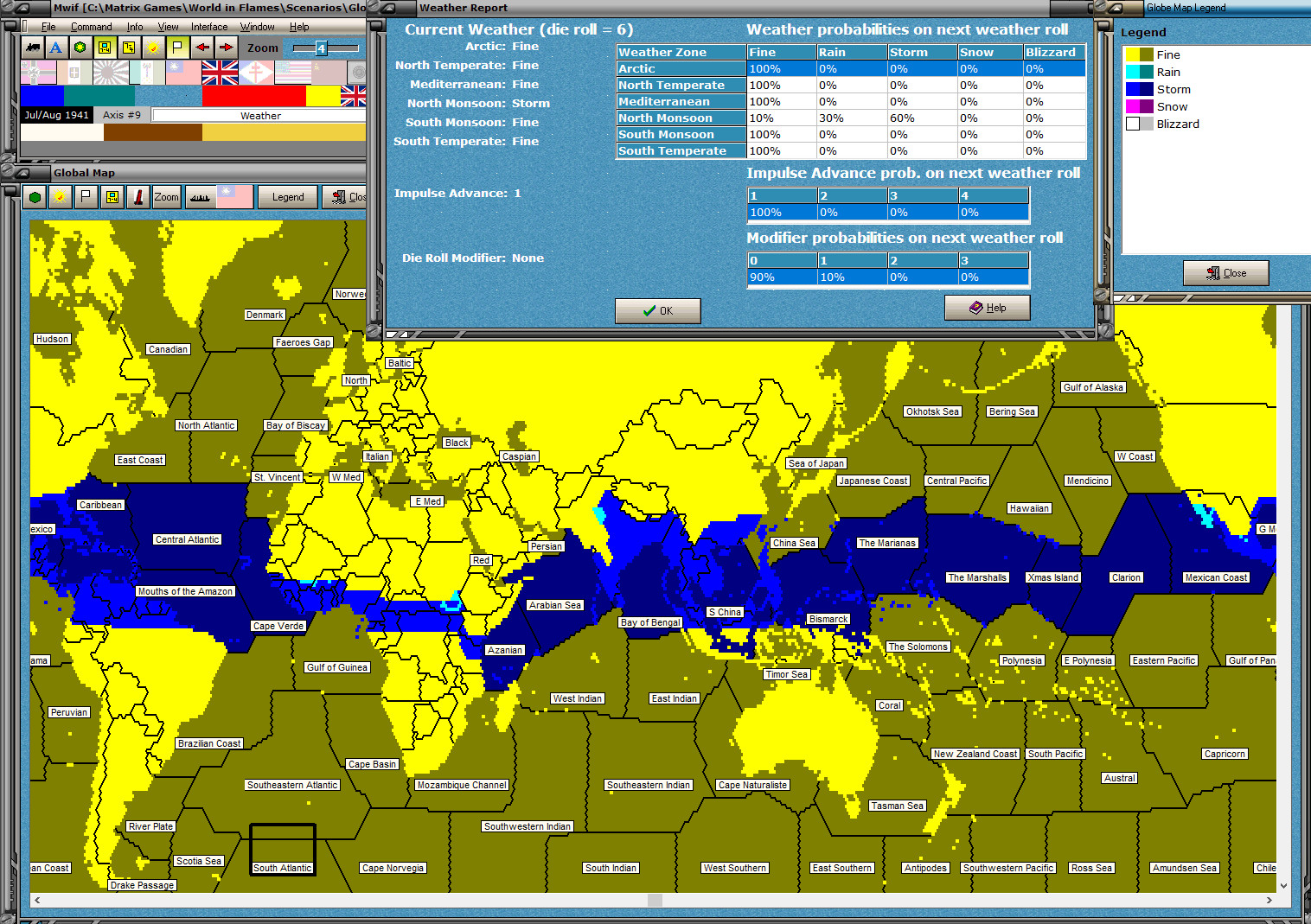This screenshot has width=1311, height=924.
Task: Click the map vertical scroll down arrow
Action: click(1283, 886)
